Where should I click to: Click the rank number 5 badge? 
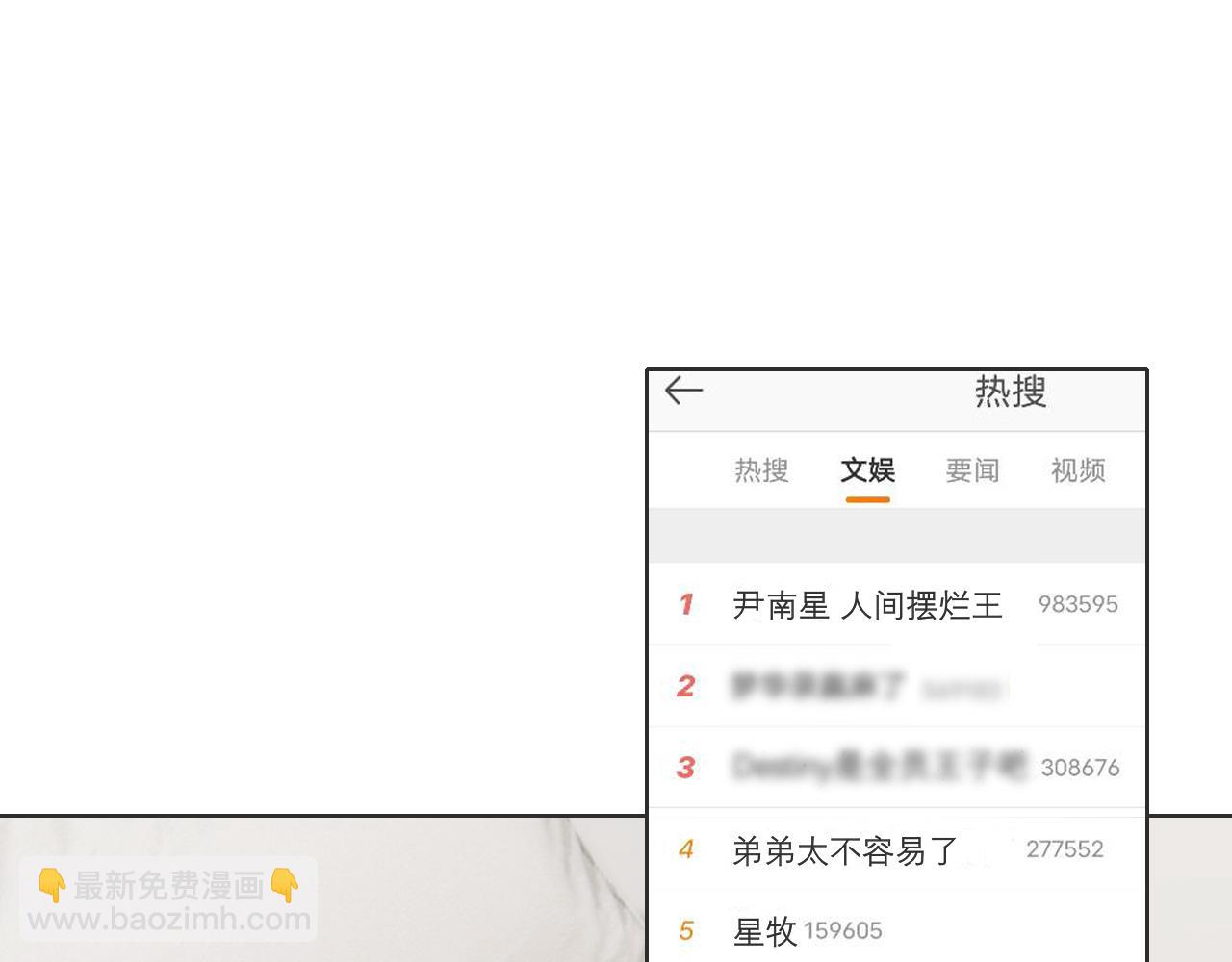click(x=686, y=931)
